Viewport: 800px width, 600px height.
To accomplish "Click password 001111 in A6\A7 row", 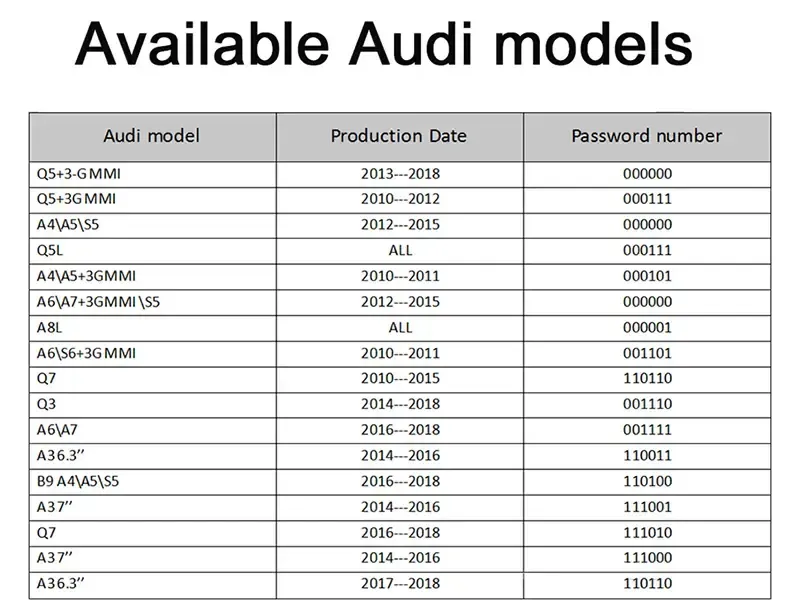I will [x=647, y=430].
